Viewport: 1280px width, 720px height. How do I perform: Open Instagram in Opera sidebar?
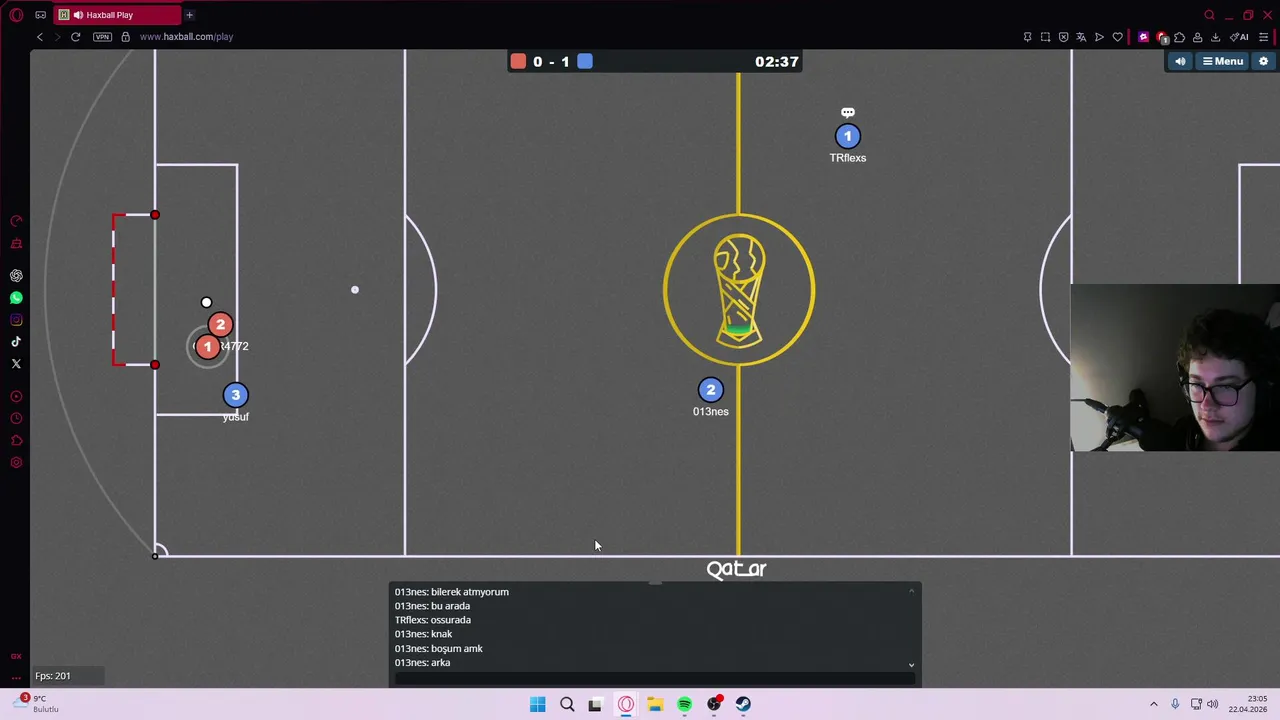click(16, 320)
